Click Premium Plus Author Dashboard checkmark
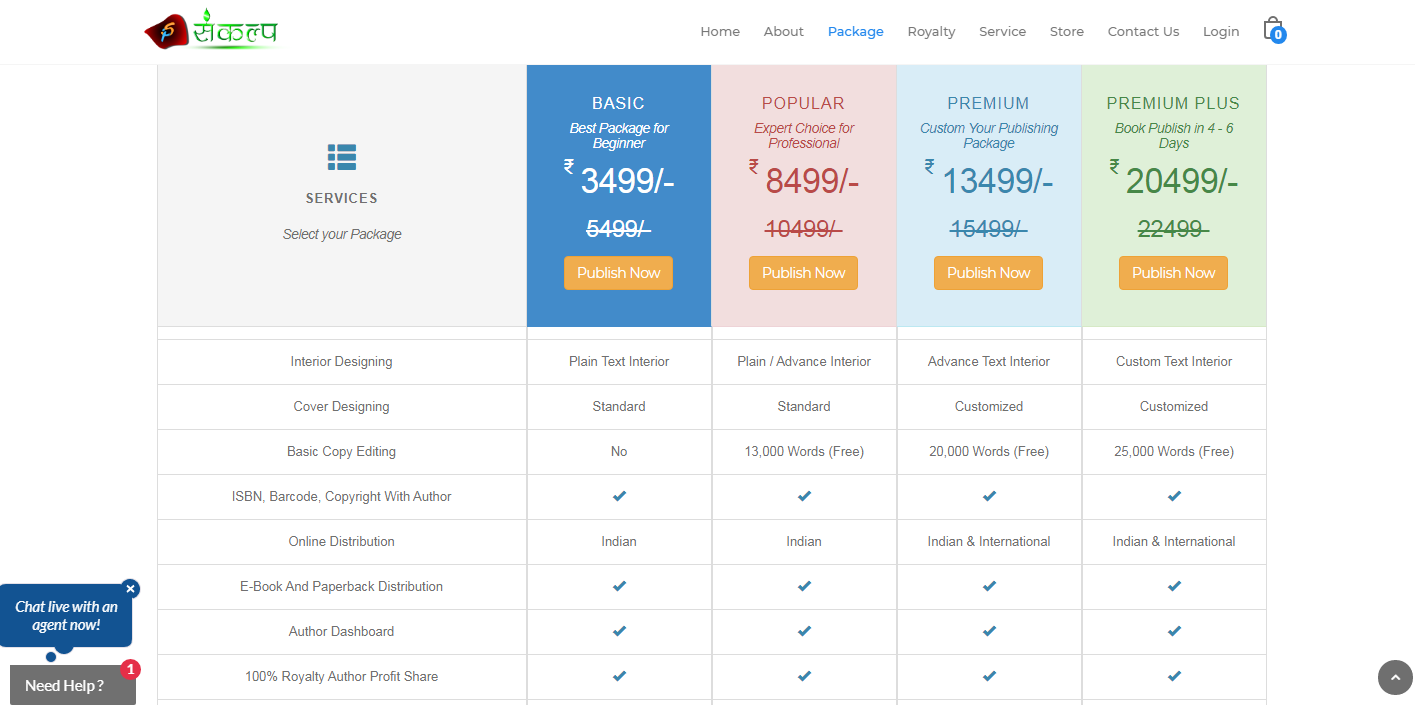Screen dimensions: 1415x705 (x=1174, y=631)
